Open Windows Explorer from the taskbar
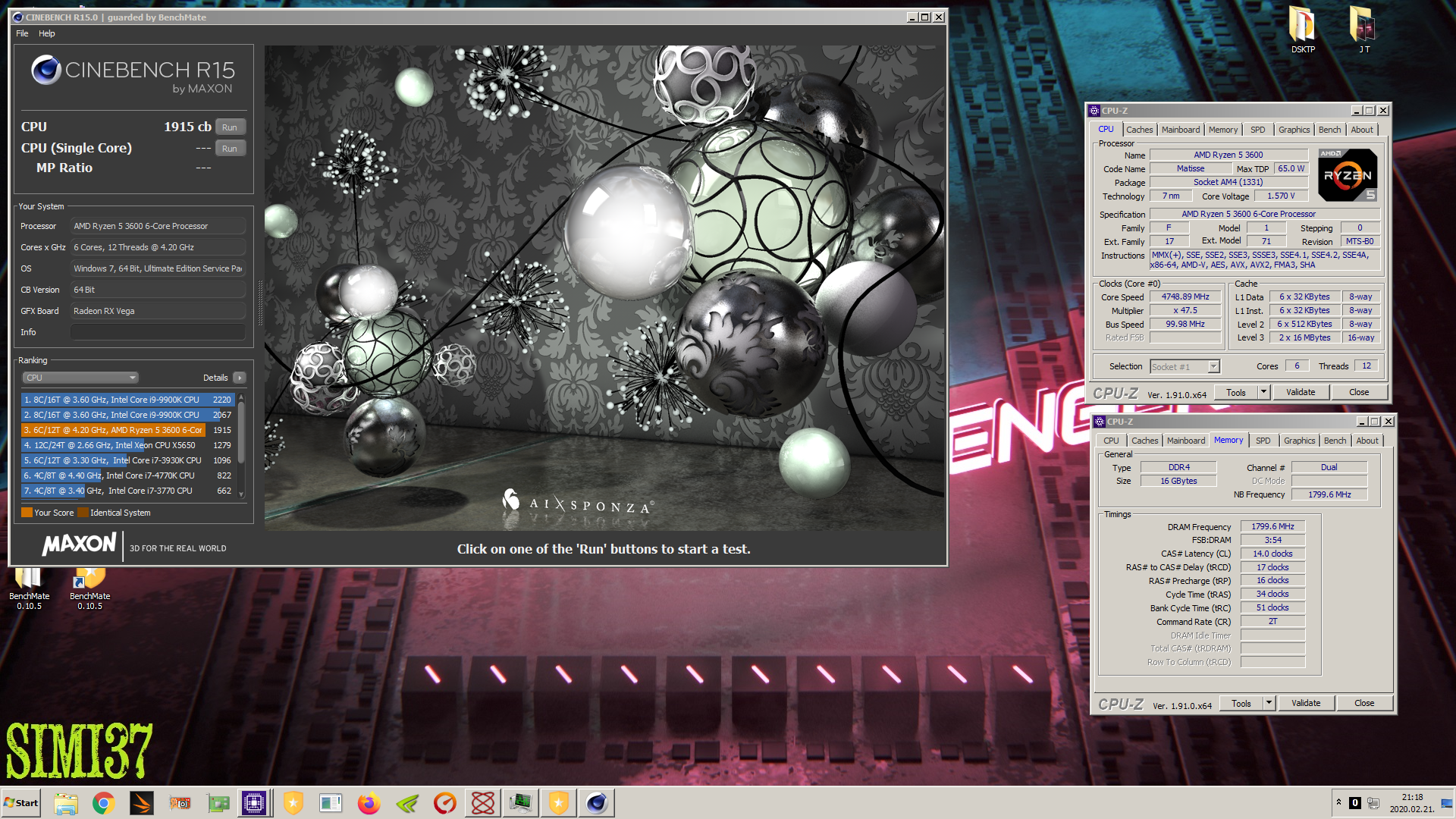1456x819 pixels. point(66,803)
